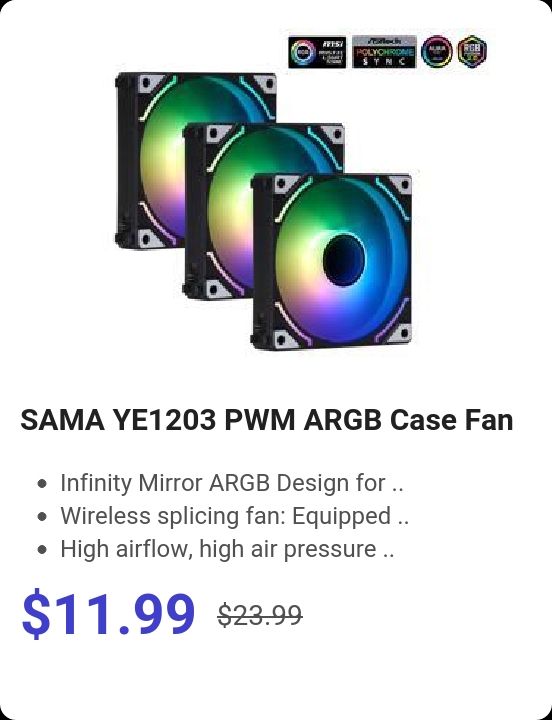Image resolution: width=552 pixels, height=720 pixels.
Task: Click the circular Aura Sync badge
Action: point(436,52)
